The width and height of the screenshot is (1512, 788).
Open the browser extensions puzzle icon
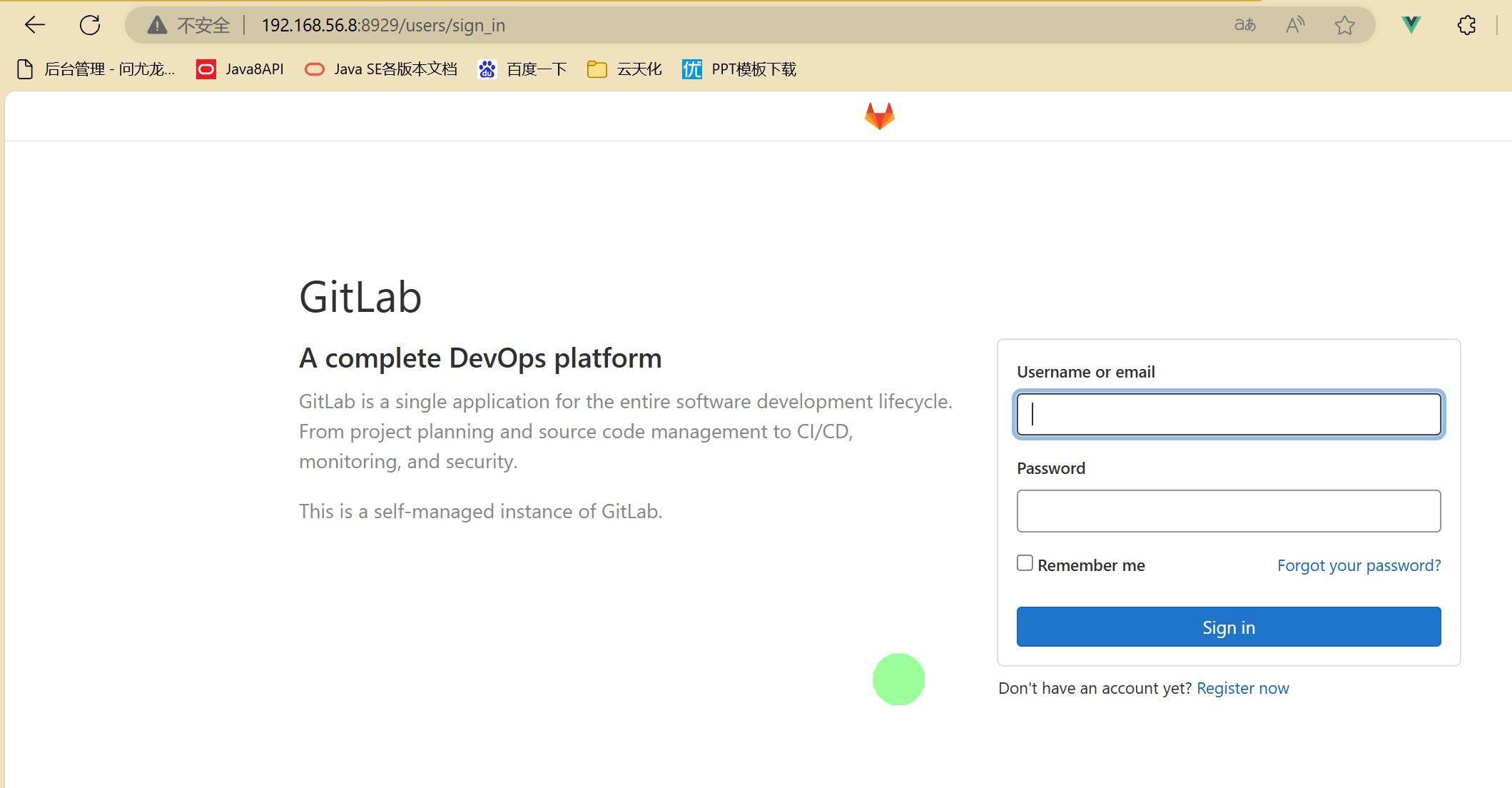click(x=1466, y=26)
